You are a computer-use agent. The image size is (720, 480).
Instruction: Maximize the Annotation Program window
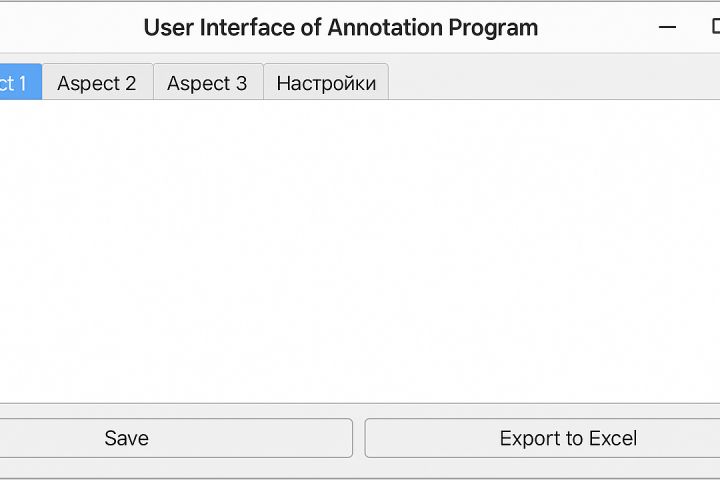pyautogui.click(x=714, y=27)
